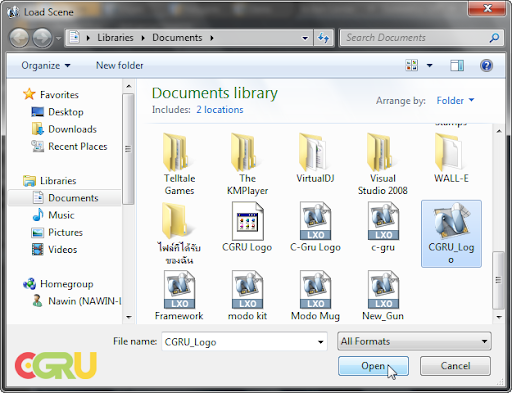
Task: Expand the views options arrow
Action: pyautogui.click(x=430, y=65)
